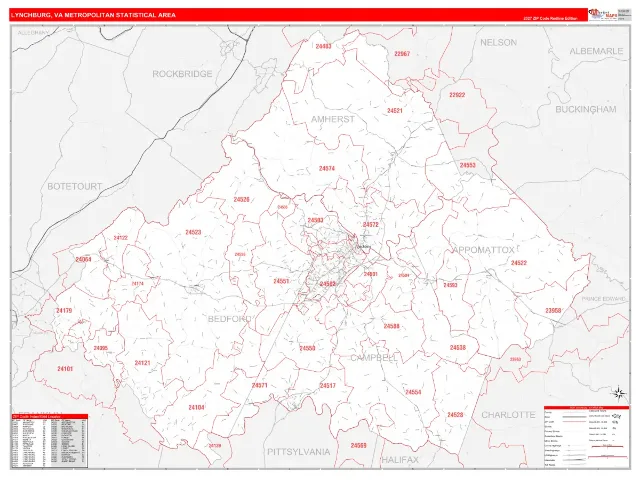
Task: Select ZIP code 24528
Action: [455, 415]
